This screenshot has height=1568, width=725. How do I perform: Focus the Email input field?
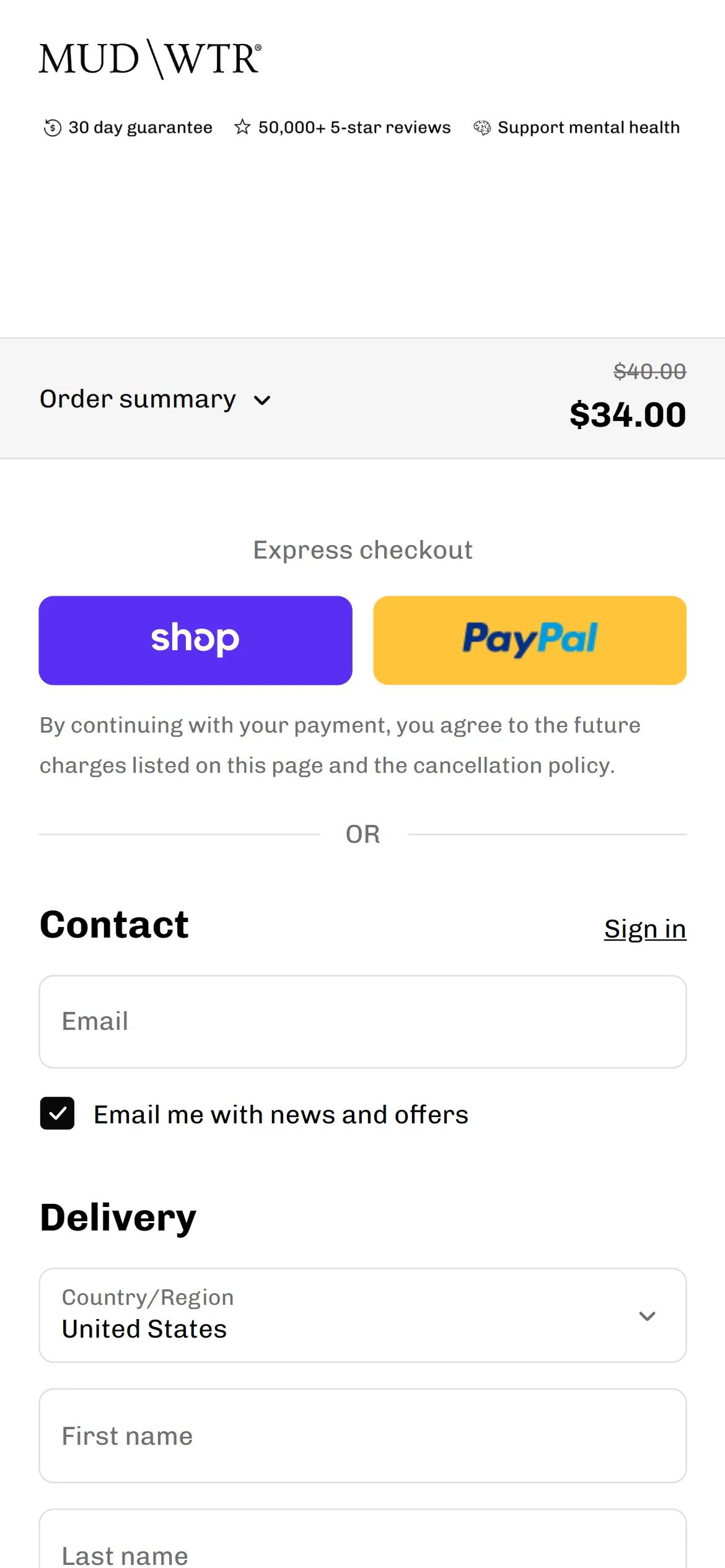(362, 1022)
